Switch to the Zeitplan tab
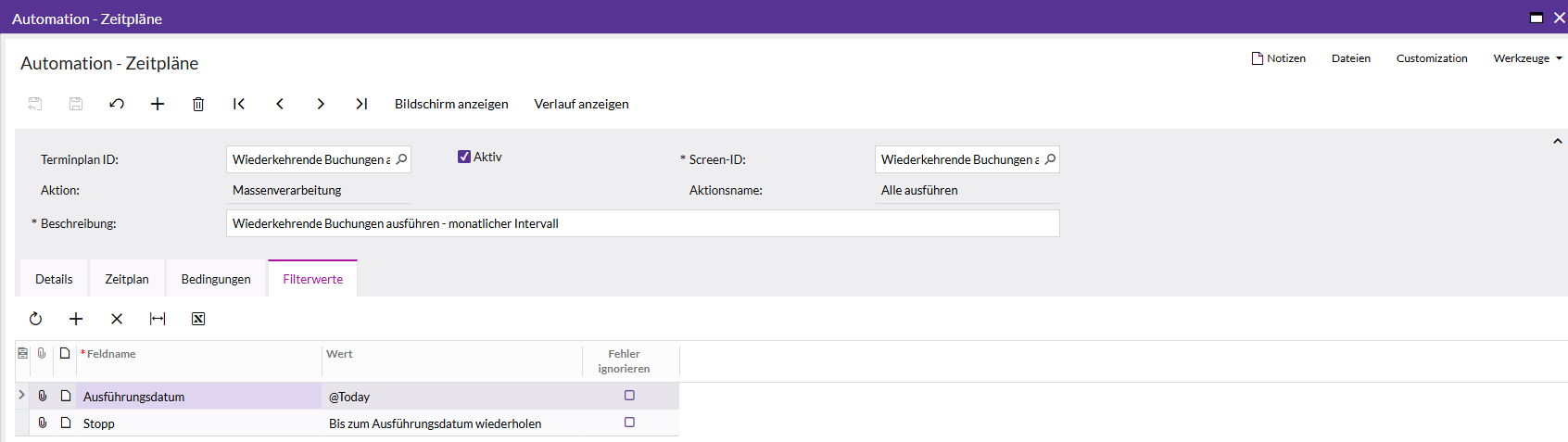 click(127, 279)
